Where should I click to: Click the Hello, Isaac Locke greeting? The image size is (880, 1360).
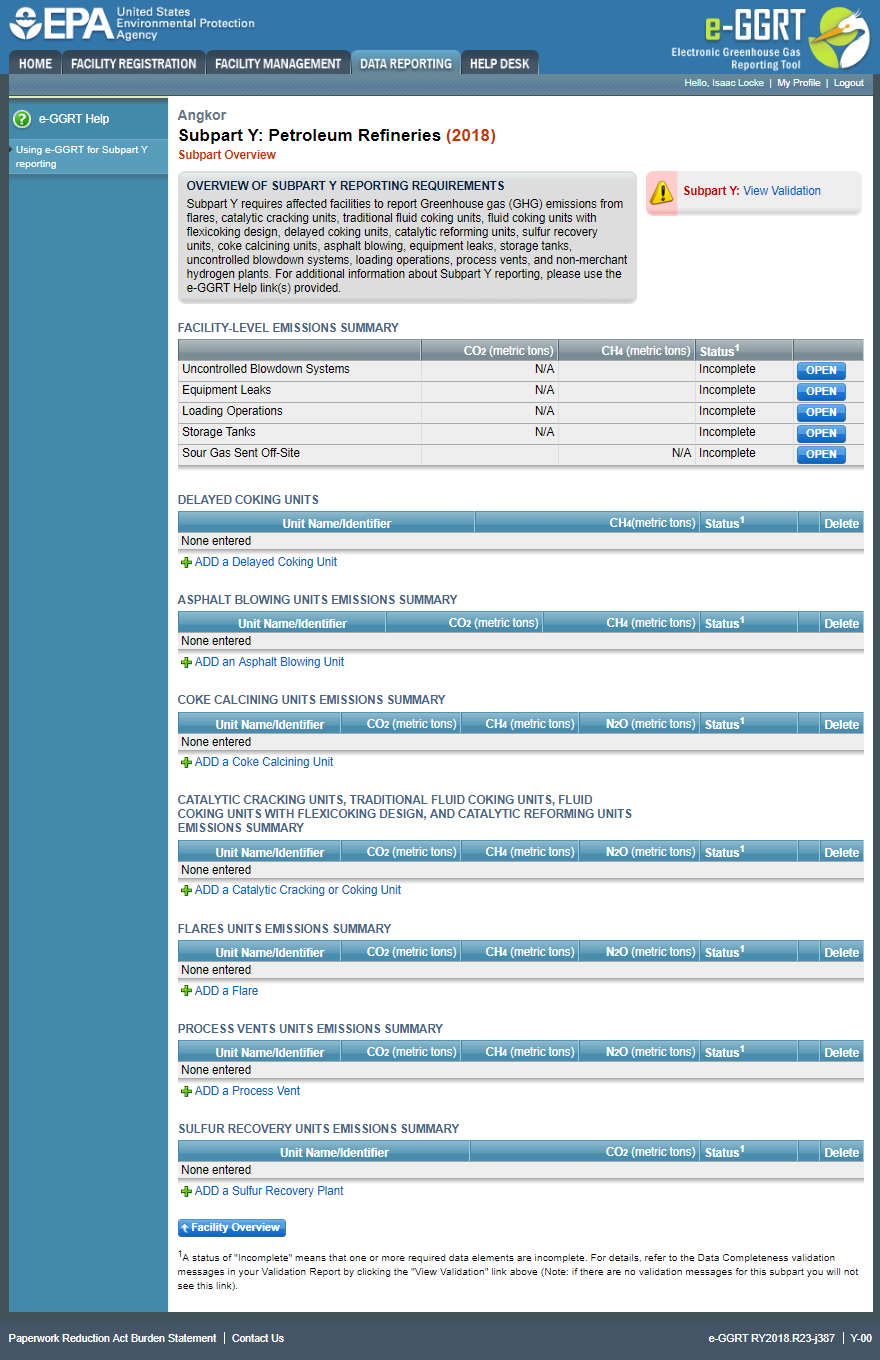pos(725,83)
